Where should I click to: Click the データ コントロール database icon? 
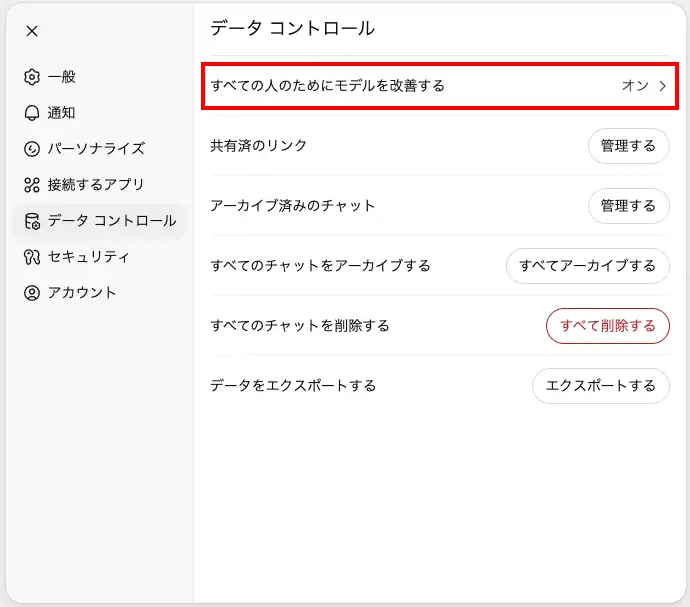pyautogui.click(x=32, y=221)
